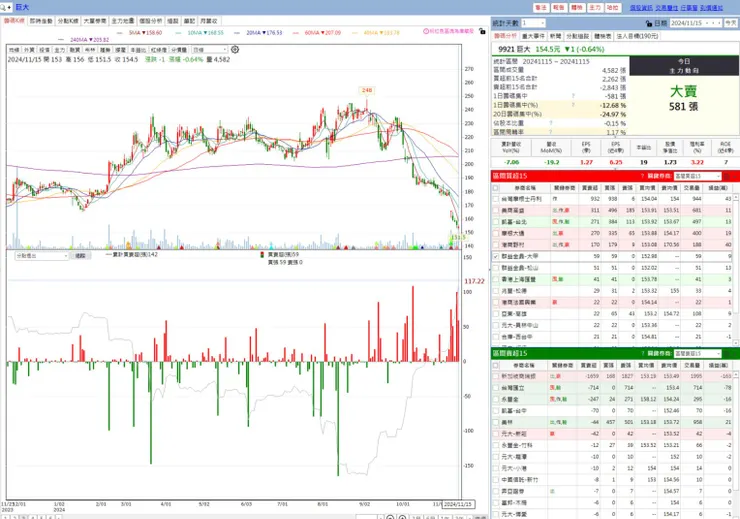Viewport: 740px width, 519px height.
Task: Expand the 分點進出 indicator dropdown
Action: click(42, 256)
